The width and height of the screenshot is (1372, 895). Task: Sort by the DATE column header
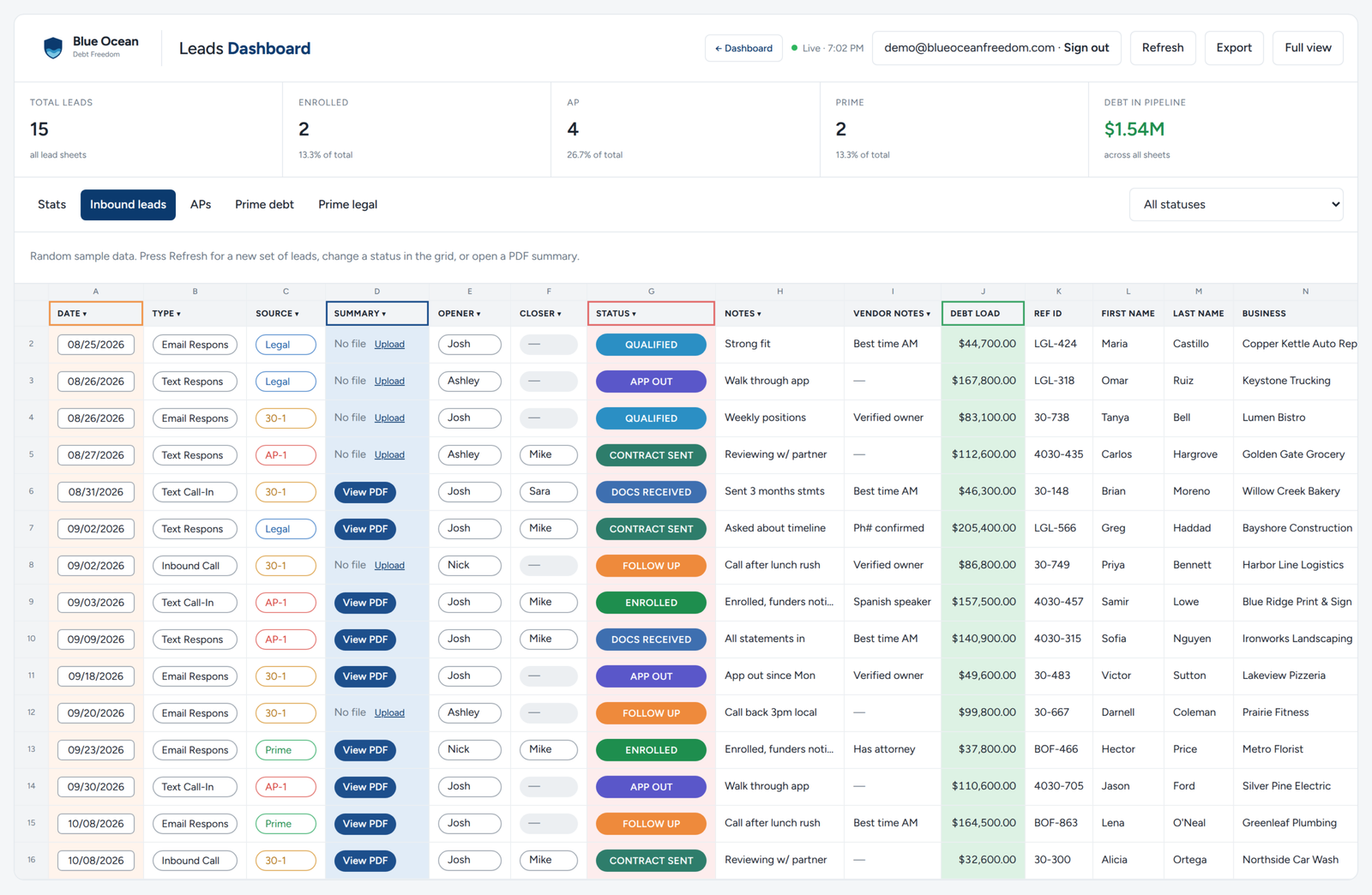tap(95, 314)
